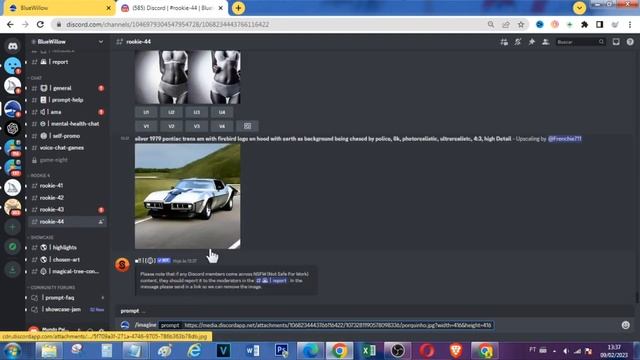This screenshot has width=640, height=360.
Task: Open Discord help question mark icon
Action: coord(630,42)
